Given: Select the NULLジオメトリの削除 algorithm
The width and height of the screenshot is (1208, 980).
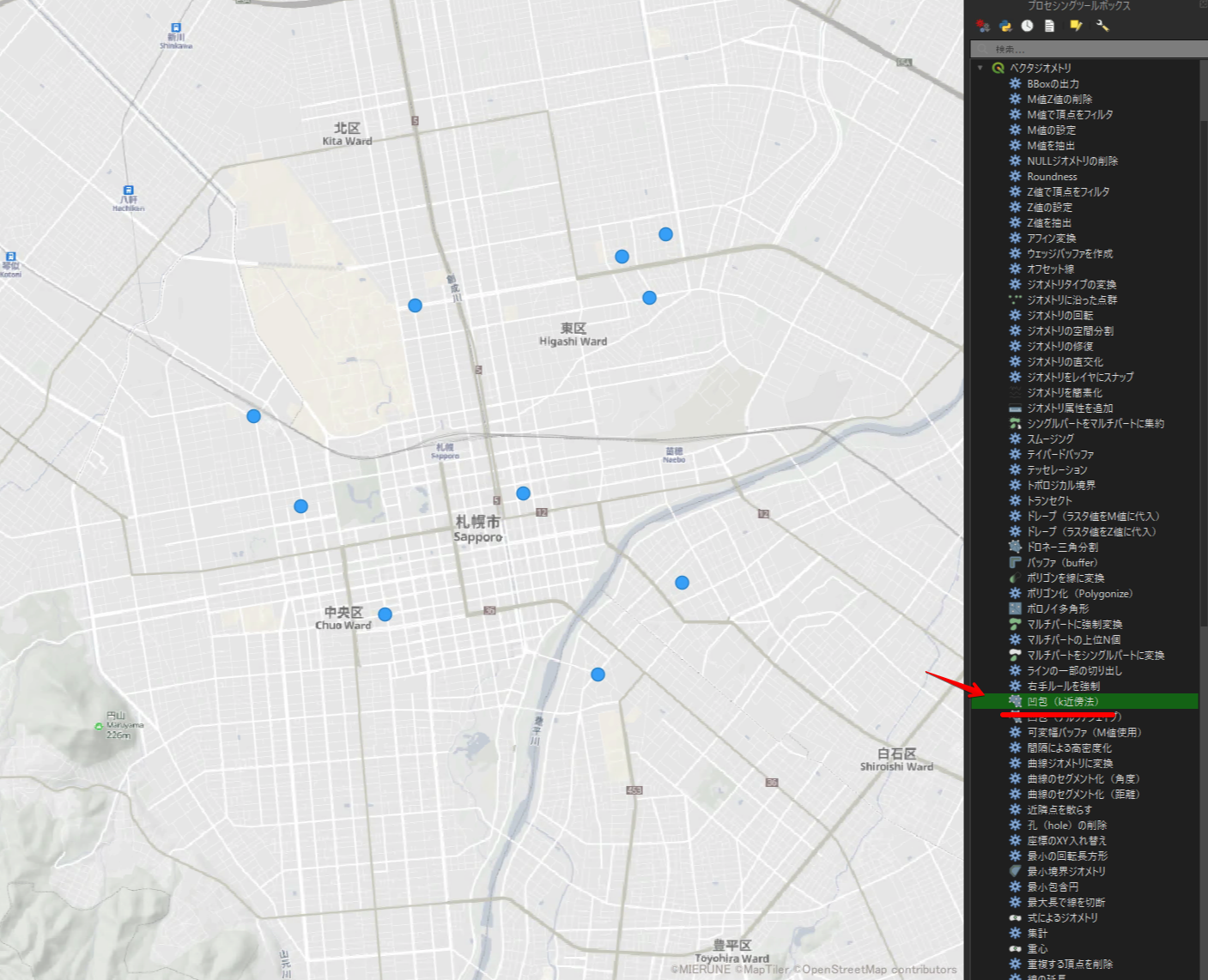Looking at the screenshot, I should (x=1072, y=160).
